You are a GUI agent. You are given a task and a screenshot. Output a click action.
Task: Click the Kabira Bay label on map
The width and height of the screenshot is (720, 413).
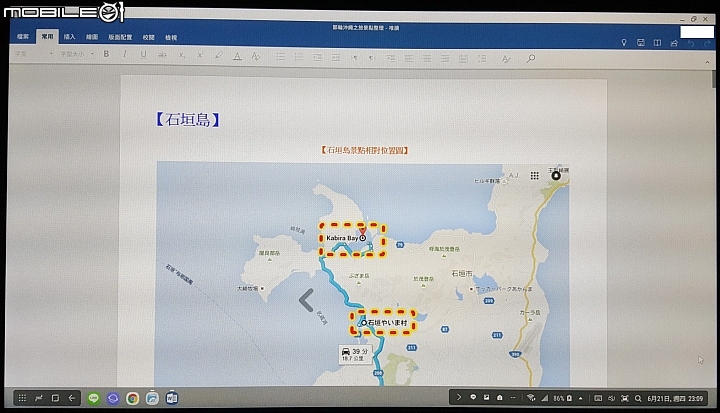(x=342, y=238)
